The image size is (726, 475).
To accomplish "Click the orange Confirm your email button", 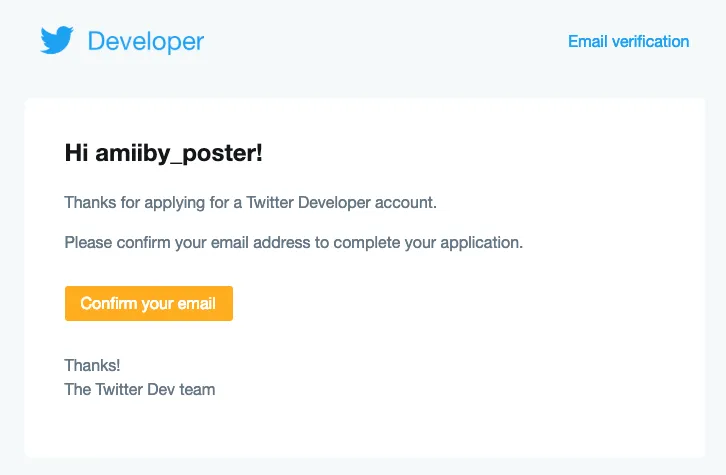I will (149, 303).
